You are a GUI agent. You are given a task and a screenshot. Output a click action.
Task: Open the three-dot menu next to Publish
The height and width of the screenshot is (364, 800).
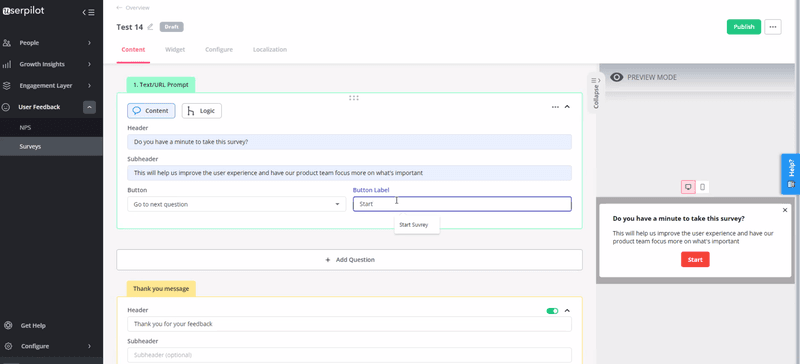point(773,27)
